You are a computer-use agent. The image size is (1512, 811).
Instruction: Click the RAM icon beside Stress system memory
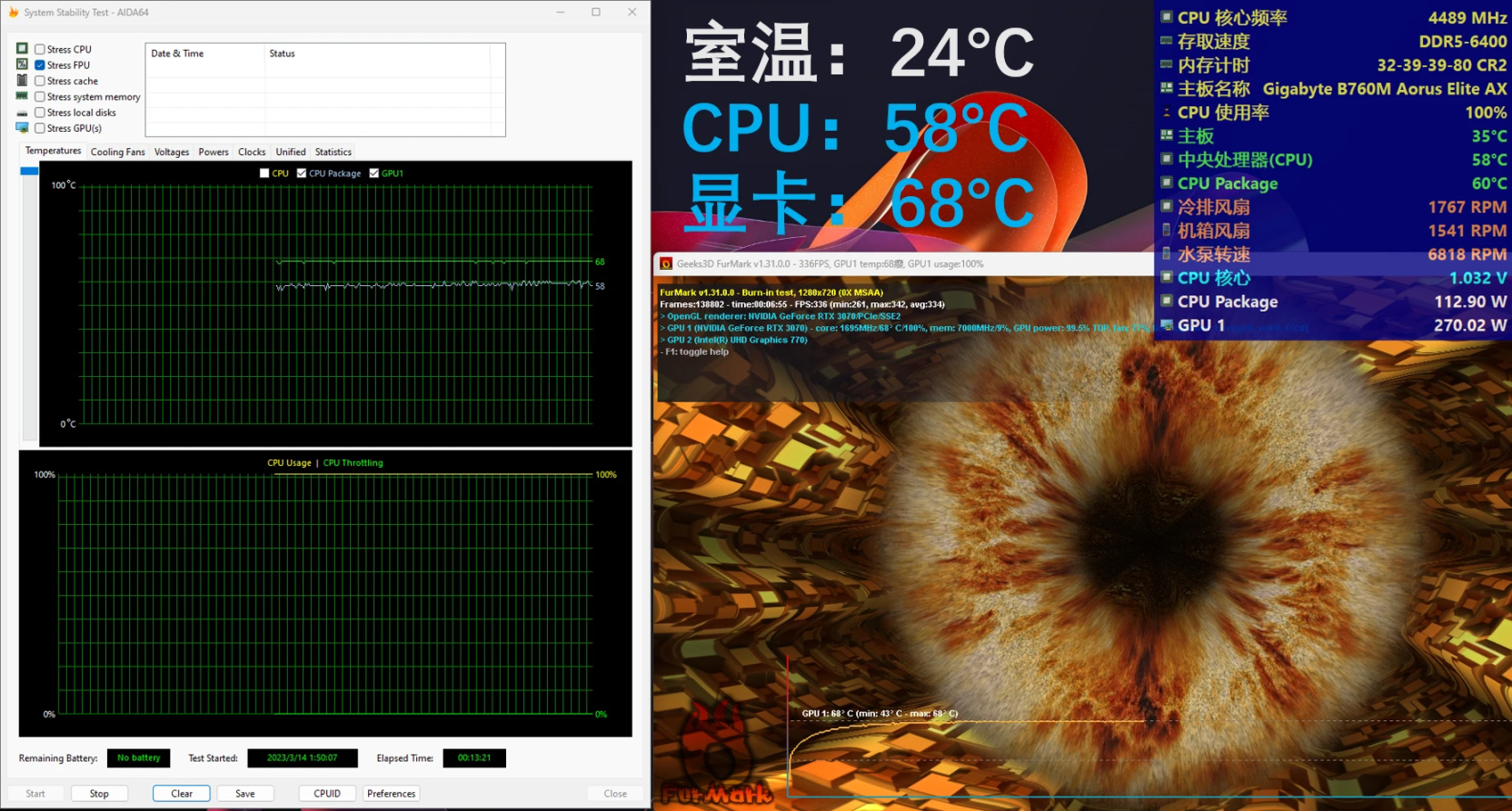(22, 96)
